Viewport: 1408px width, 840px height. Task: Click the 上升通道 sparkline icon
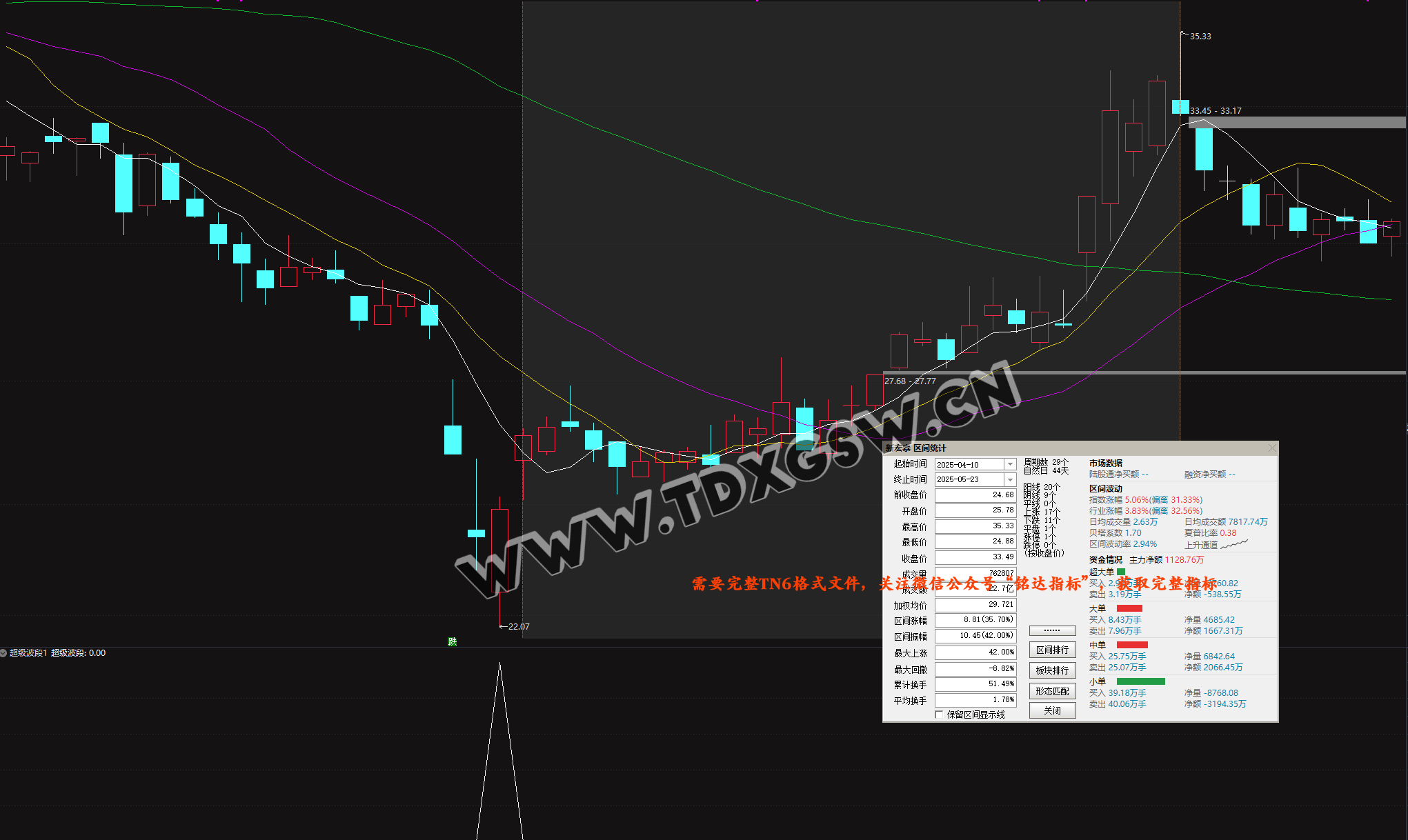[1234, 544]
